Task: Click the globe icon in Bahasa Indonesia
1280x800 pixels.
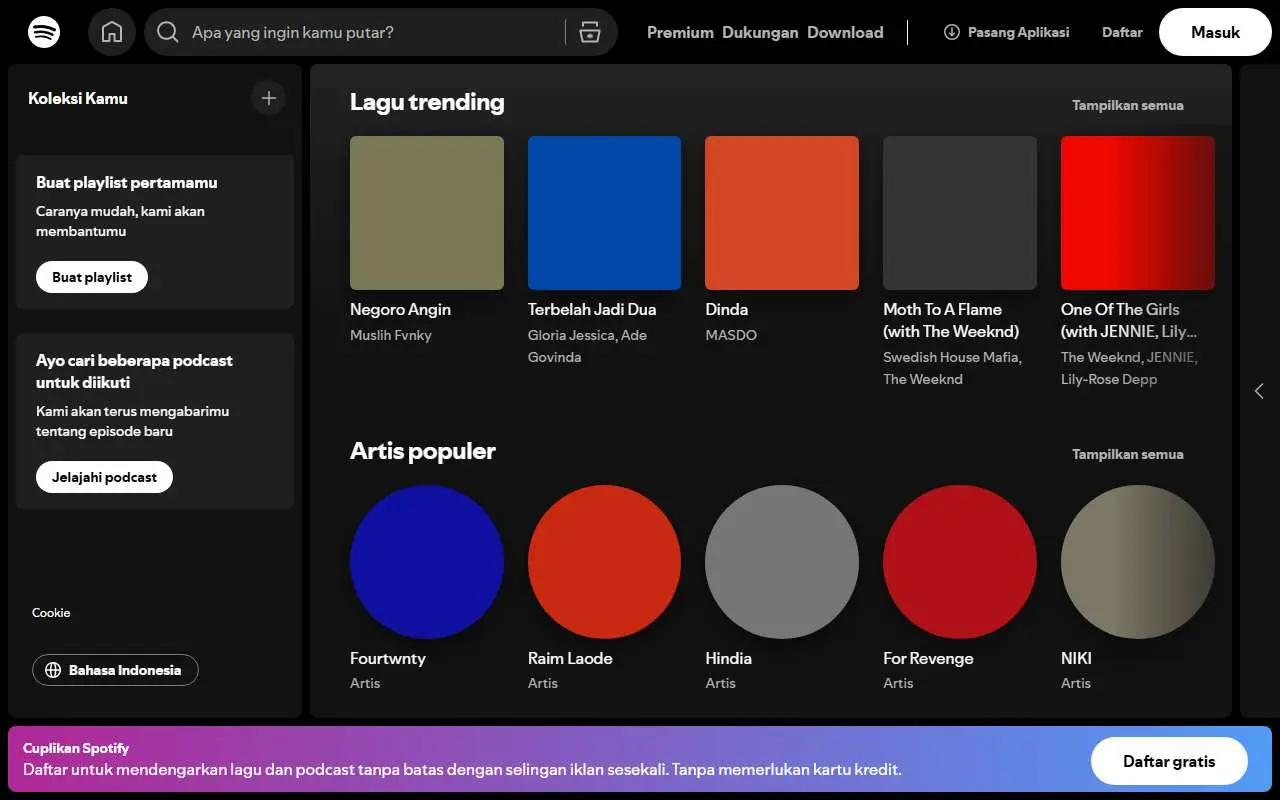Action: tap(54, 670)
